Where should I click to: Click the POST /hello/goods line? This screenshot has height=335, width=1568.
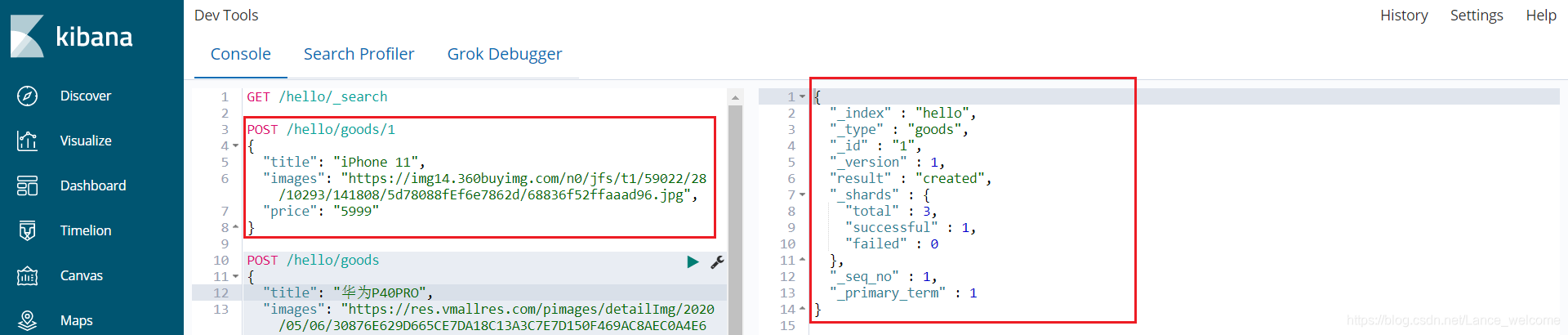[x=313, y=260]
